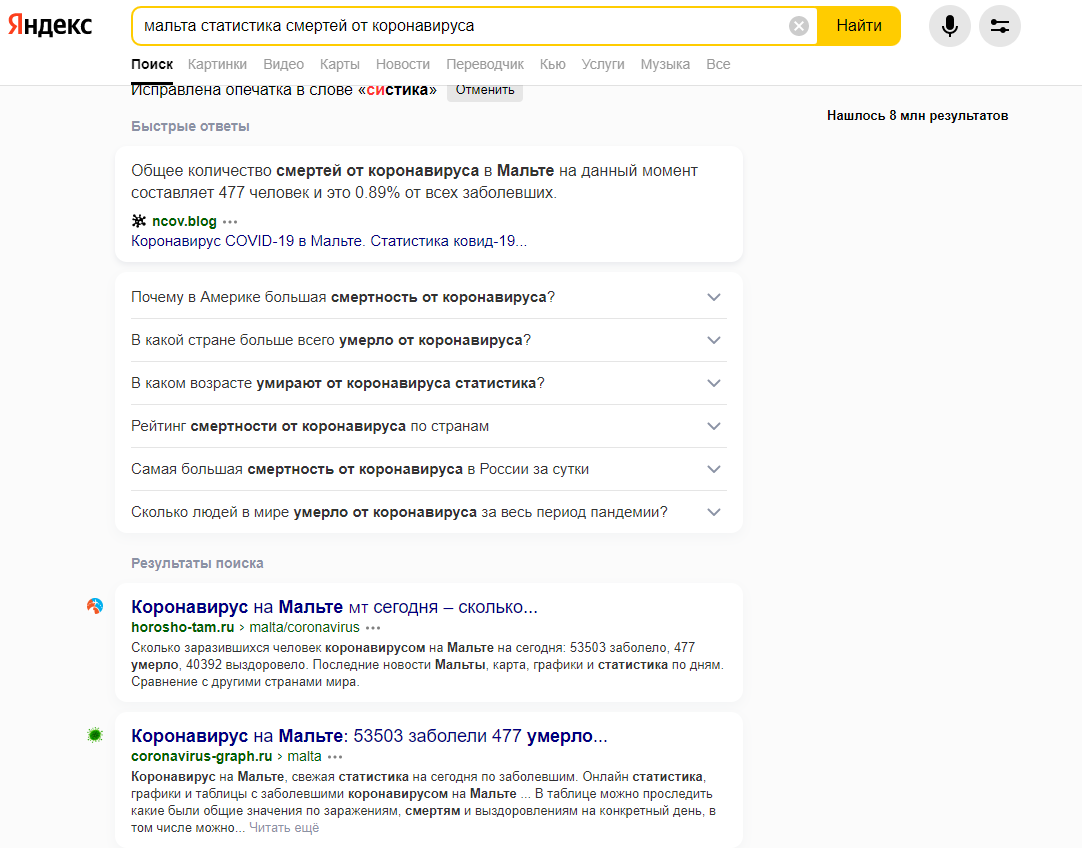Open the Все services tab
1082x848 pixels.
[x=718, y=64]
